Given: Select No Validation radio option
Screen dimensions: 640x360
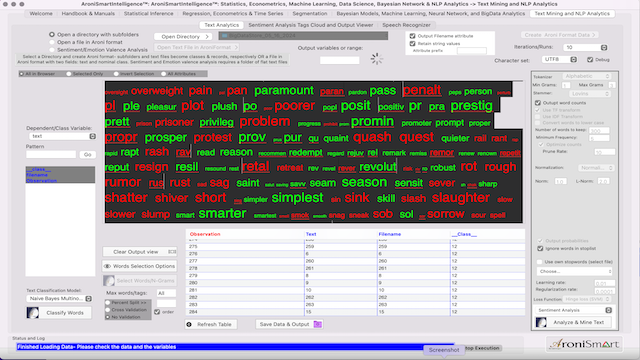Looking at the screenshot, I should click(x=108, y=317).
